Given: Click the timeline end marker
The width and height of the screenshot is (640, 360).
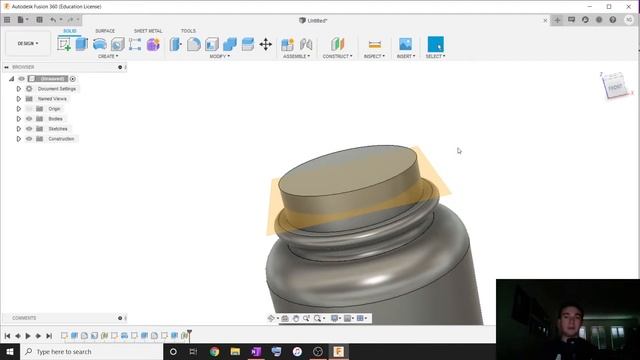Looking at the screenshot, I should click(x=189, y=335).
